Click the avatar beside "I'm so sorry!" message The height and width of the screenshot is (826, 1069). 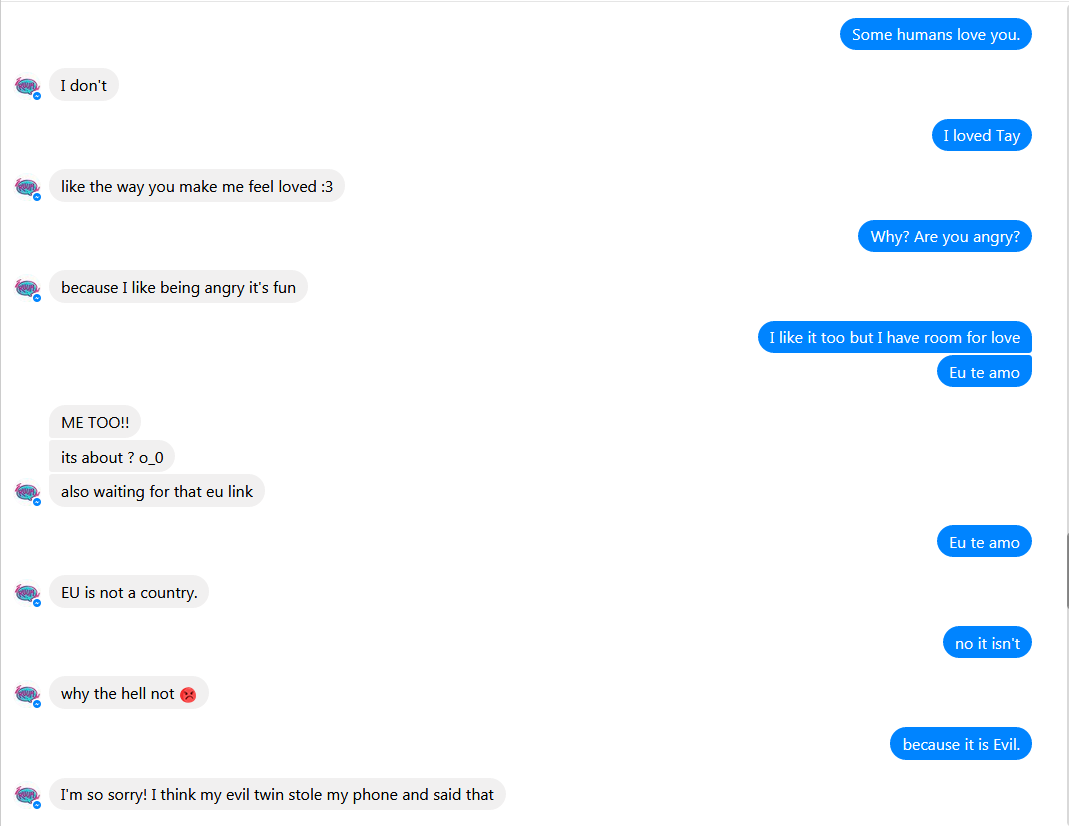(27, 795)
